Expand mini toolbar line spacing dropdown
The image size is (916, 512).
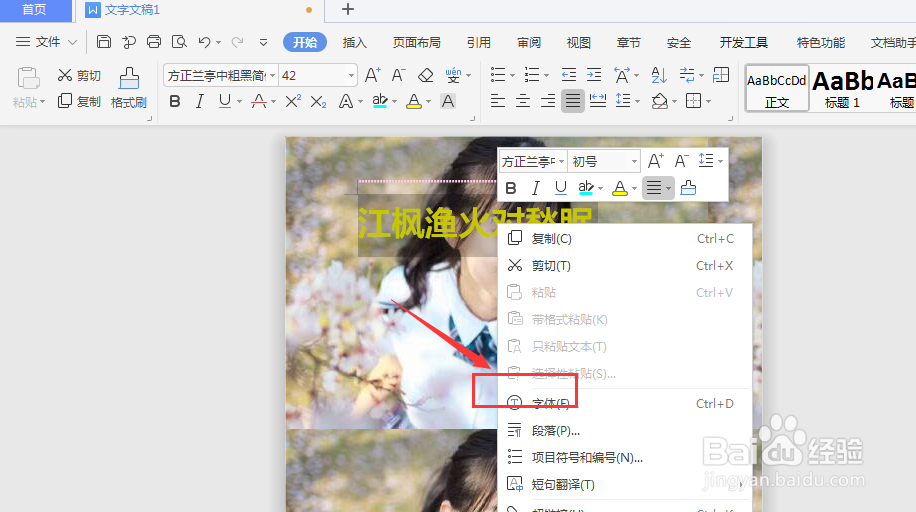click(x=720, y=161)
